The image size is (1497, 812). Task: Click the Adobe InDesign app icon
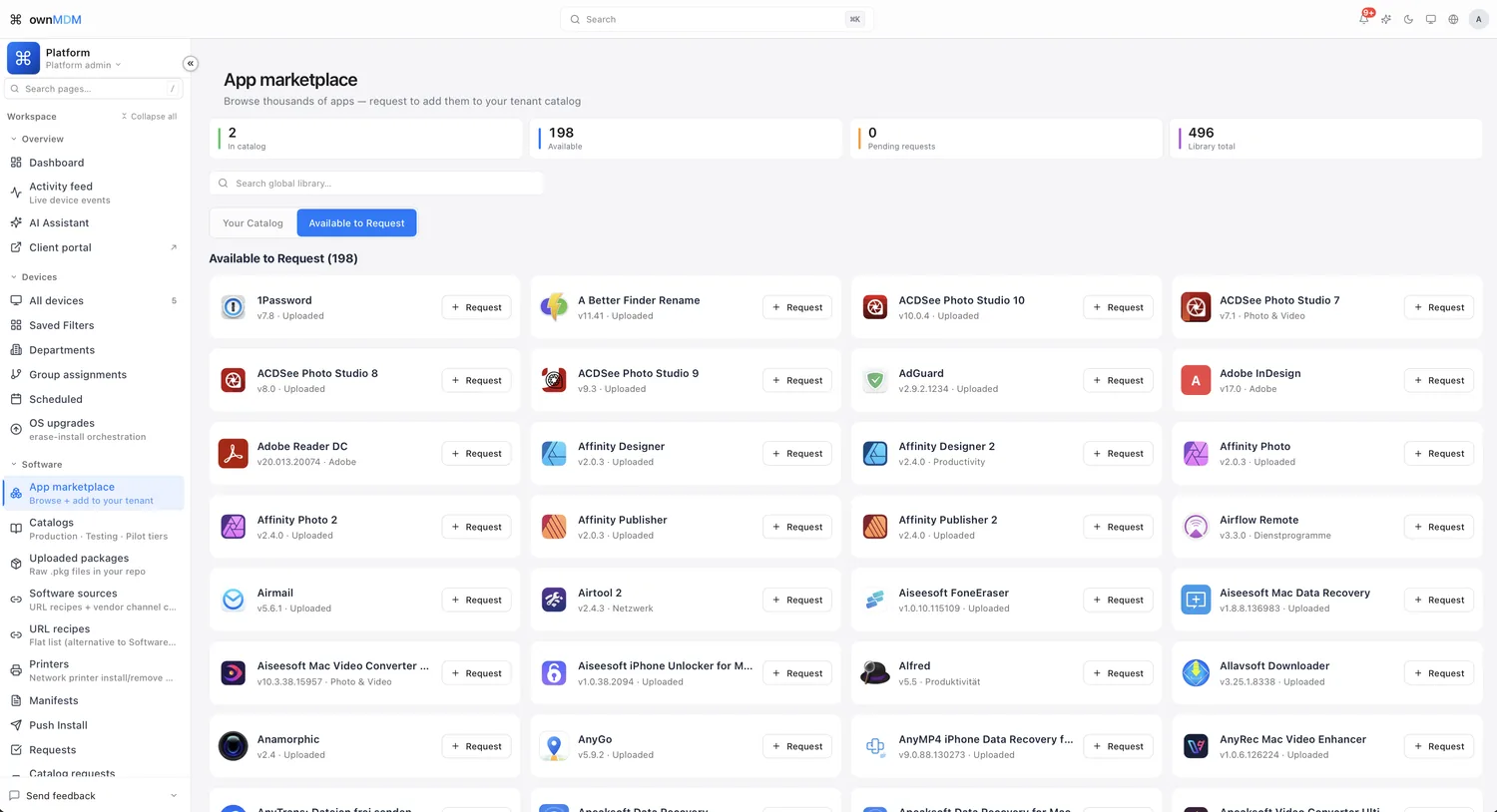pos(1196,380)
